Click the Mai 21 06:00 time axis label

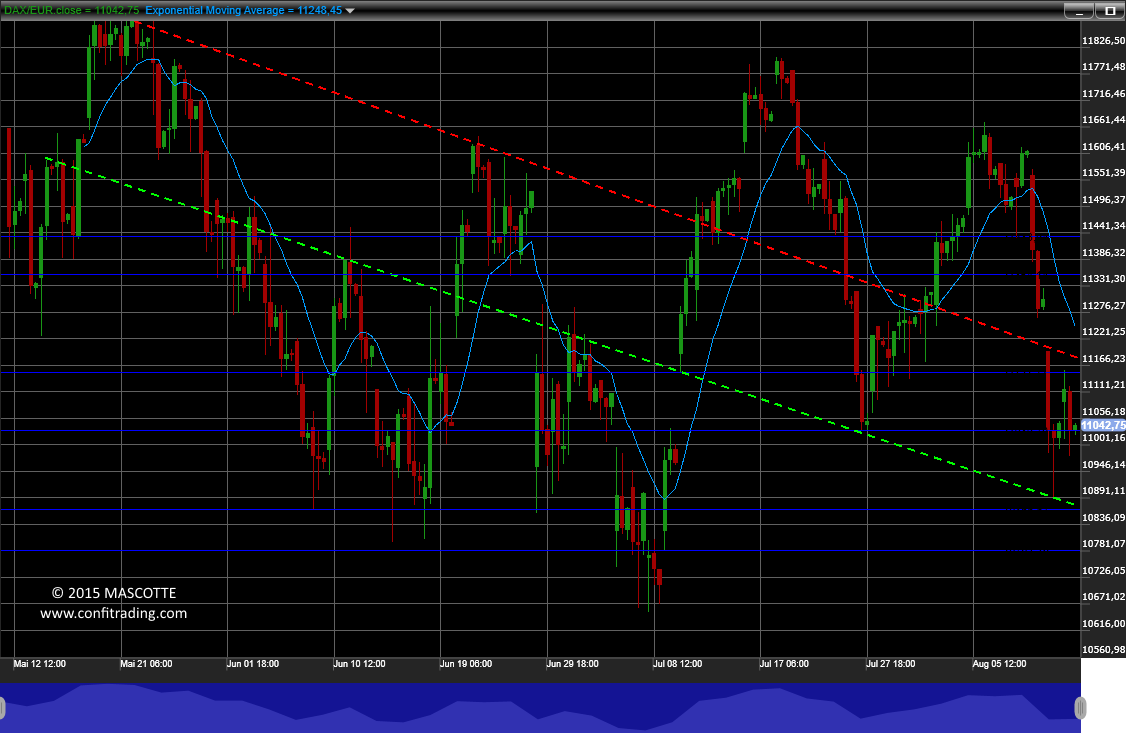(x=146, y=664)
